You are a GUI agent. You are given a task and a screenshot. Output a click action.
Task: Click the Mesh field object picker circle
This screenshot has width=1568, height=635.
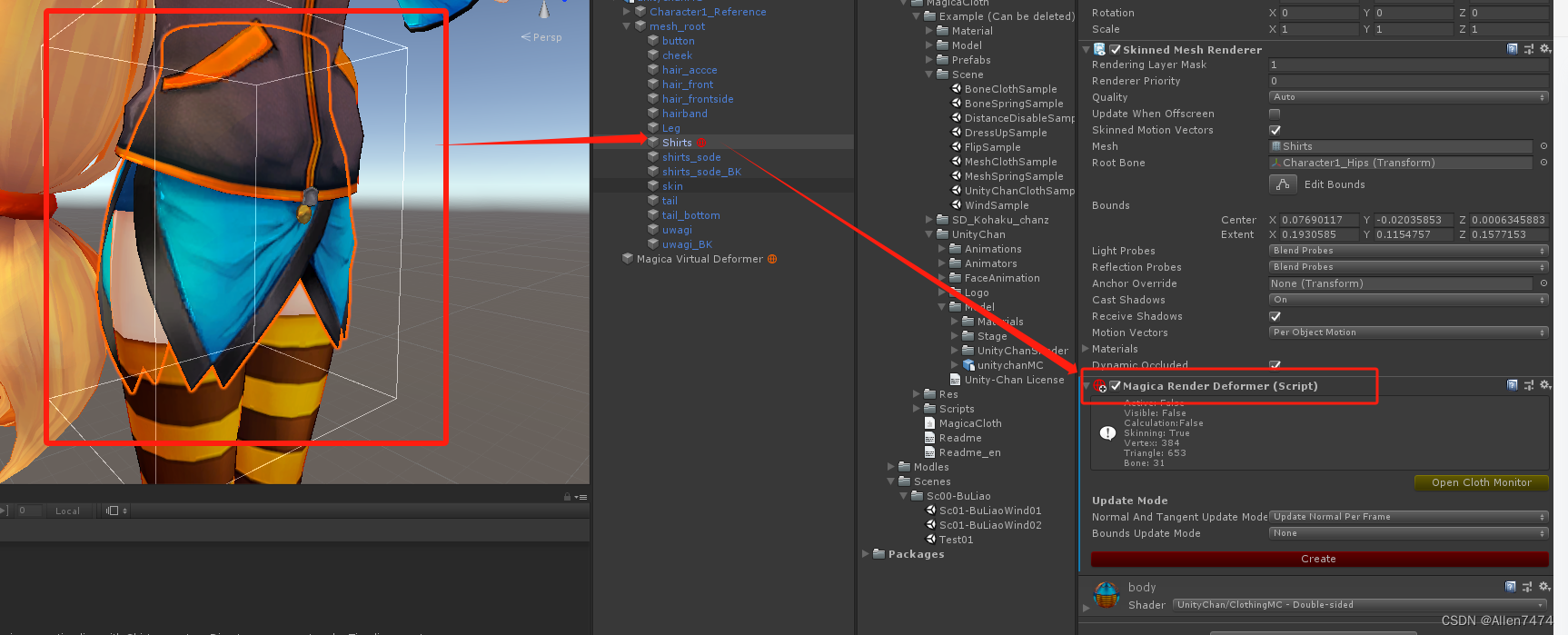(1543, 146)
